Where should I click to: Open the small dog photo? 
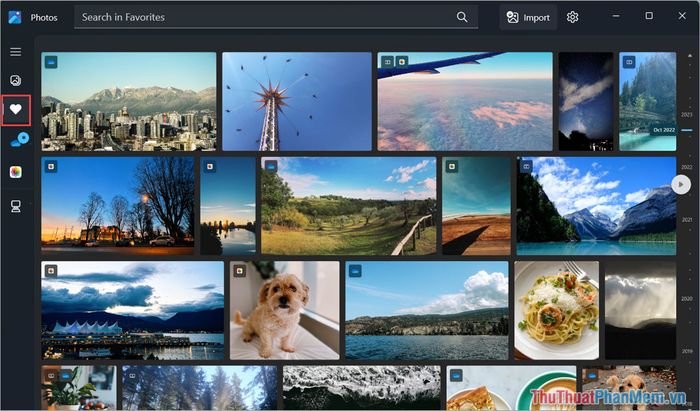[x=284, y=310]
